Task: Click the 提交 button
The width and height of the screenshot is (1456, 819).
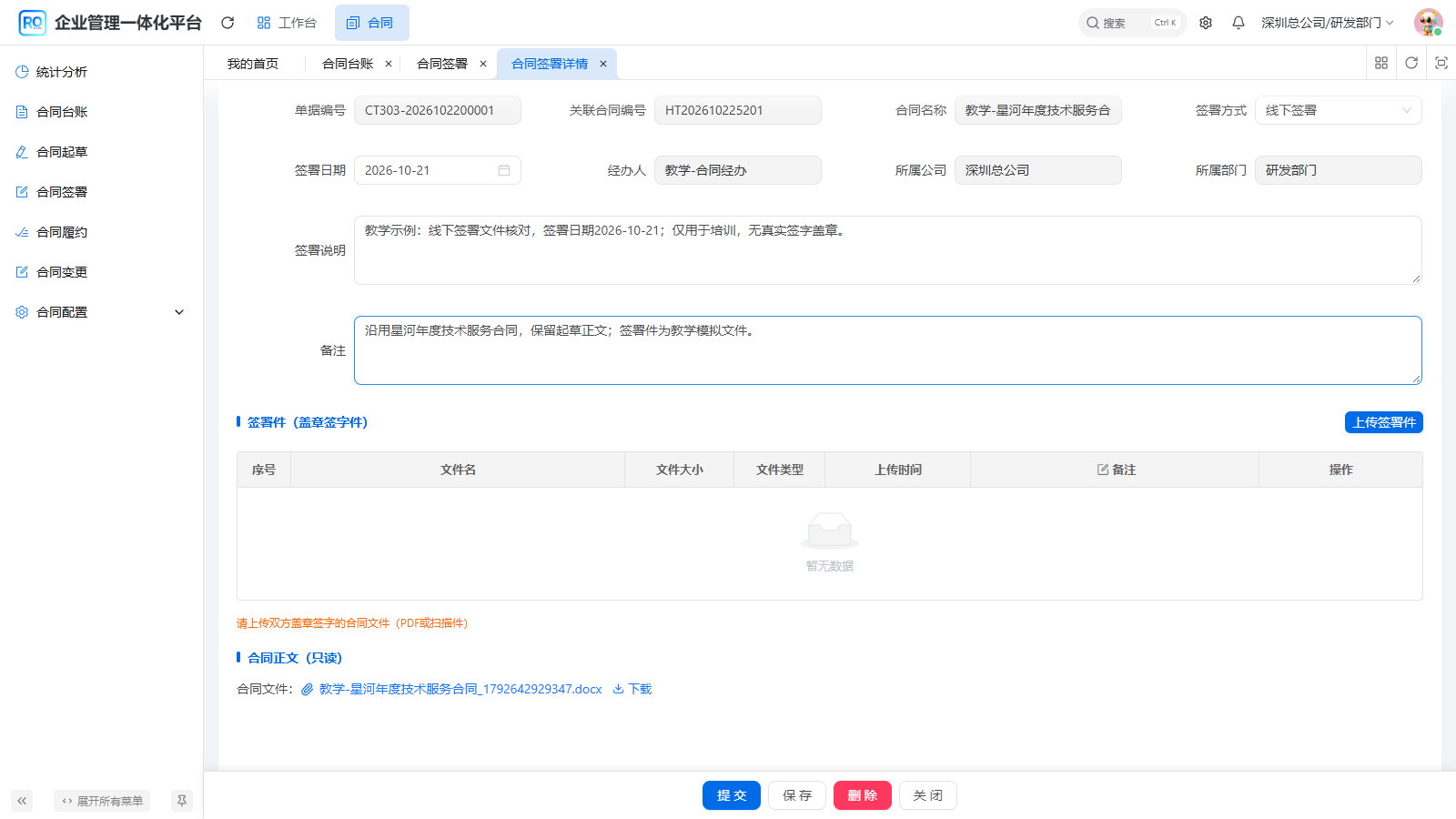Action: point(732,795)
